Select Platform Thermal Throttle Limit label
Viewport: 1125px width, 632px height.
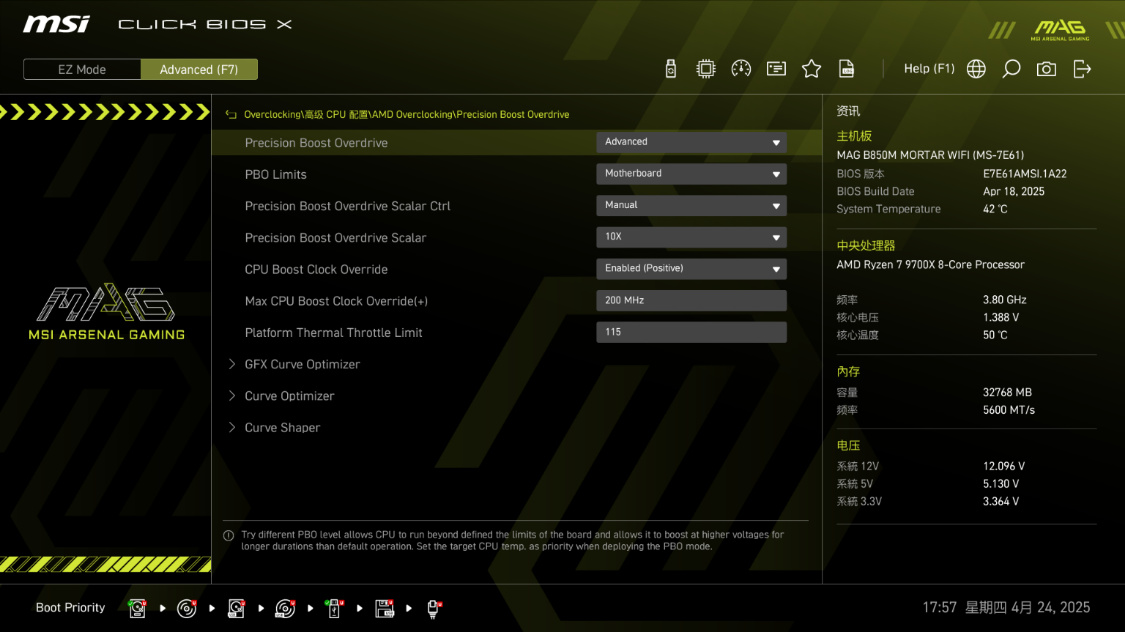(333, 333)
